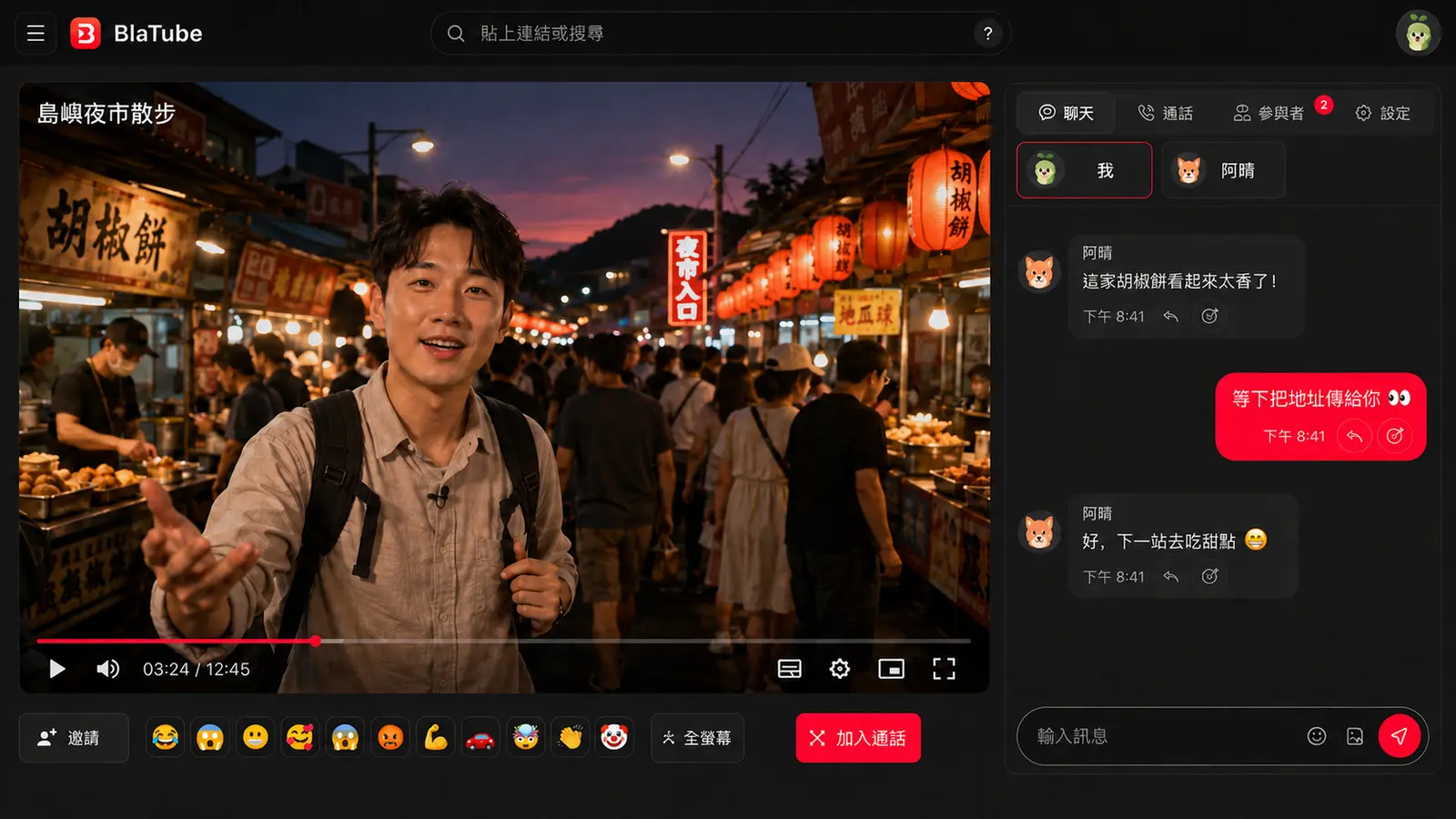The image size is (1456, 819).
Task: Open the user profile avatar at top right
Action: tap(1418, 34)
